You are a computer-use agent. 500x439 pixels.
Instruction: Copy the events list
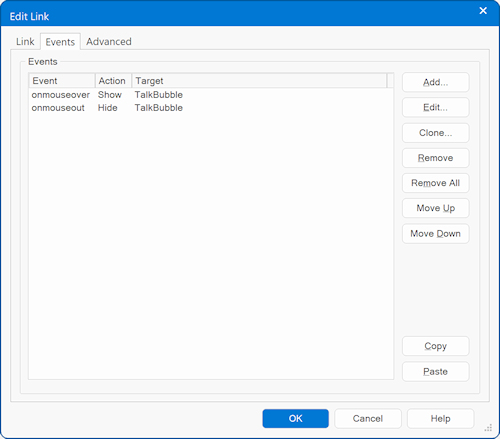click(x=435, y=346)
